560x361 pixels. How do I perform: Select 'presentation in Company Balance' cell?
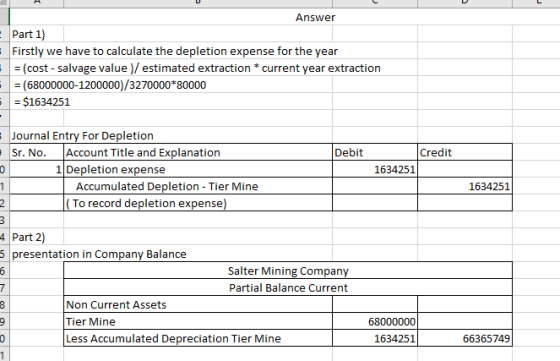click(99, 254)
